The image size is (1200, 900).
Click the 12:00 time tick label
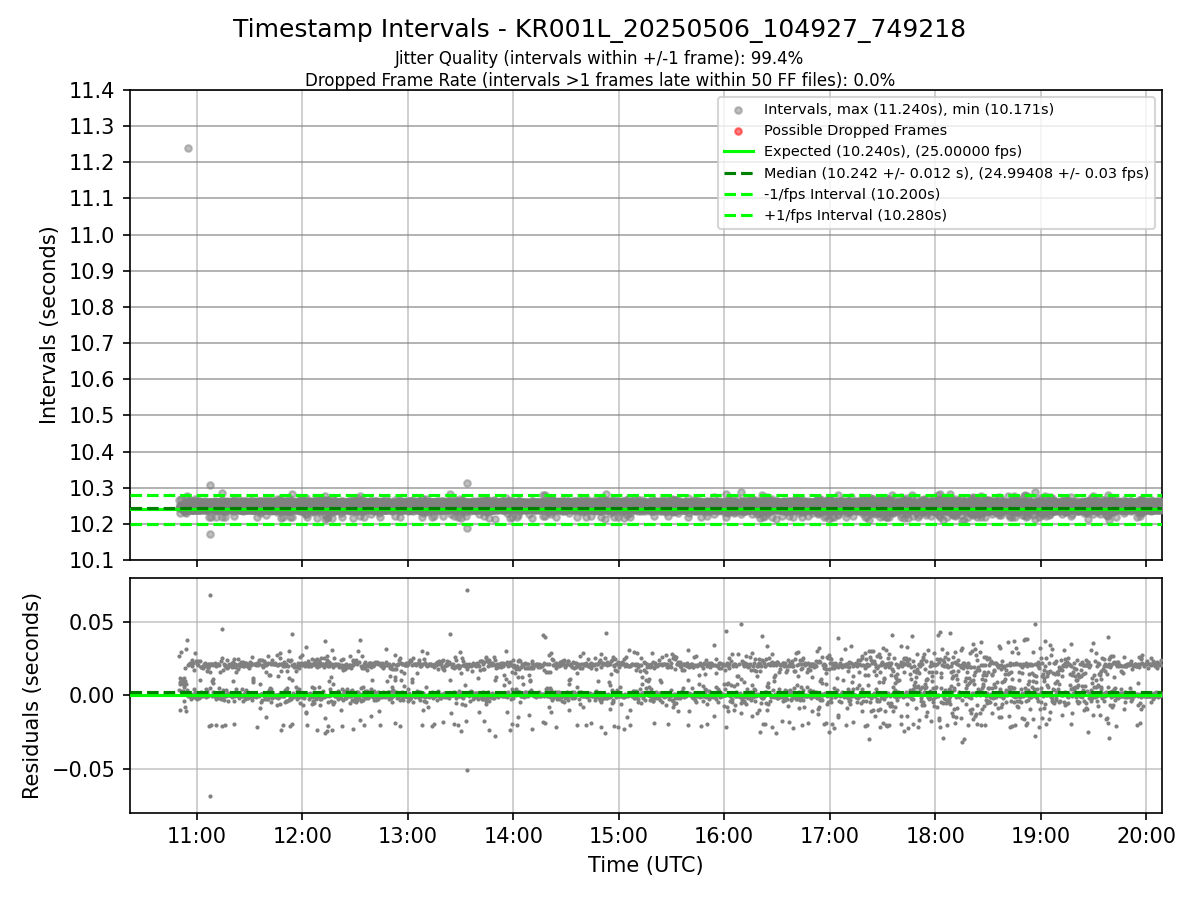tap(302, 836)
